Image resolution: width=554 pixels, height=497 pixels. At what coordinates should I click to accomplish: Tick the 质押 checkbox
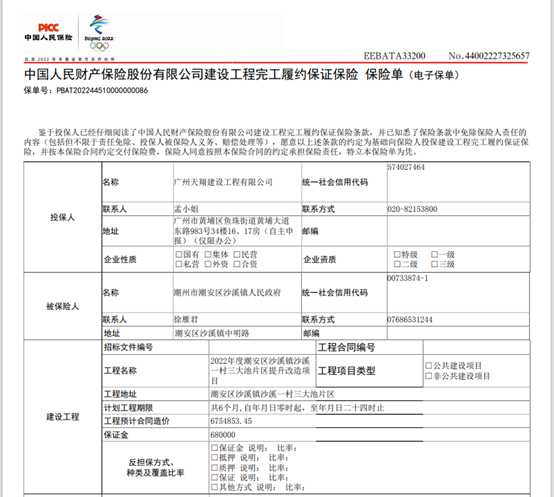pos(214,468)
